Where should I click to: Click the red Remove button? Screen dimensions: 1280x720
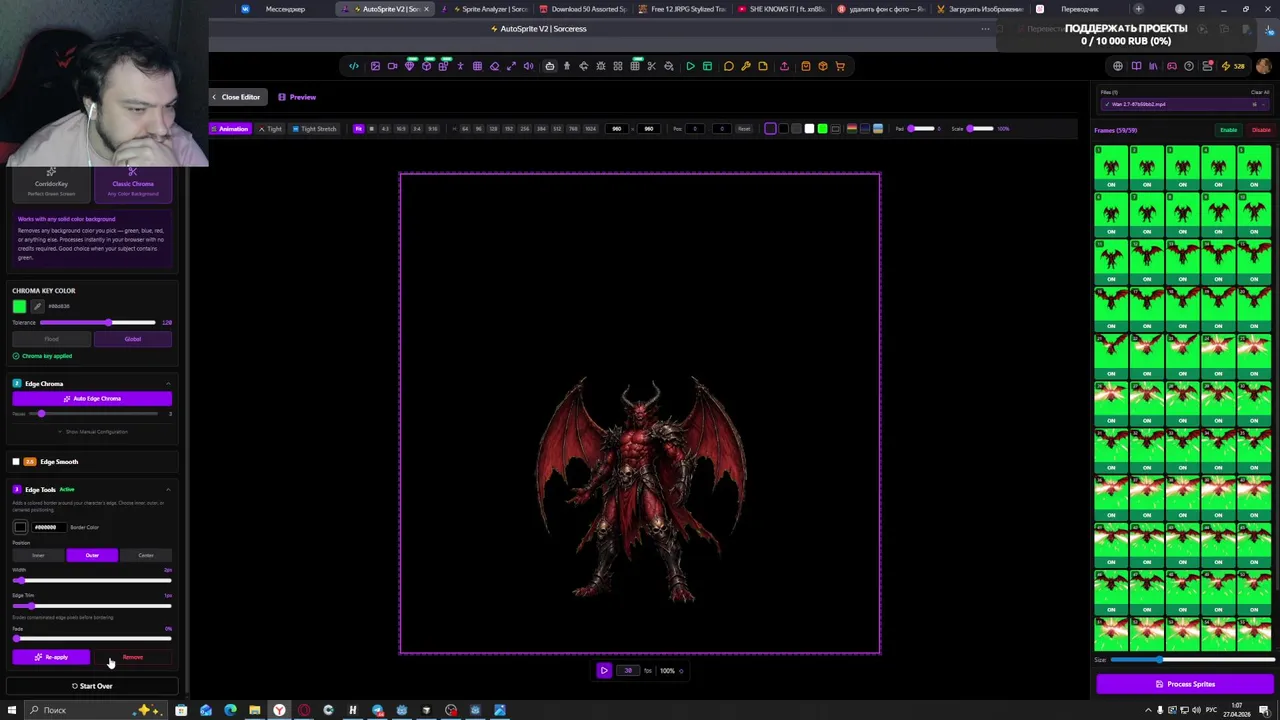click(x=133, y=657)
